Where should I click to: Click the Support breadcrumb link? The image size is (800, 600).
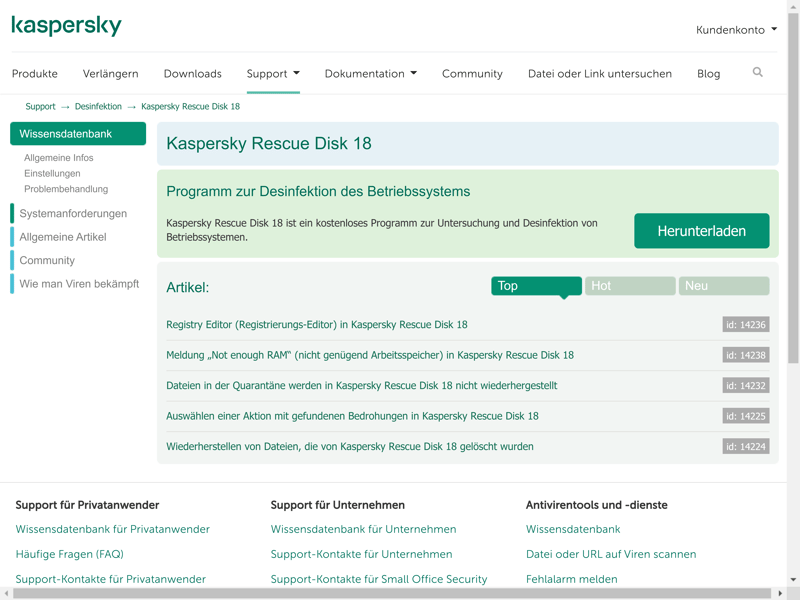click(x=40, y=106)
